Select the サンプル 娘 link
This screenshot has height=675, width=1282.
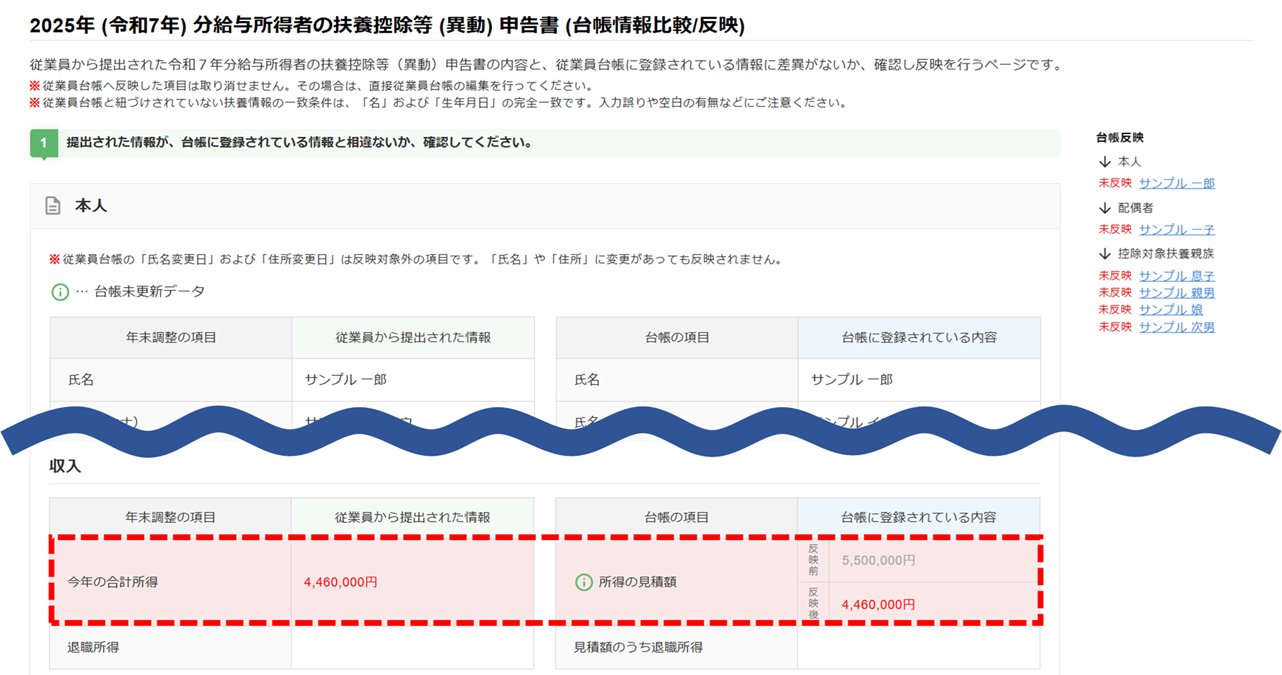pyautogui.click(x=1170, y=310)
